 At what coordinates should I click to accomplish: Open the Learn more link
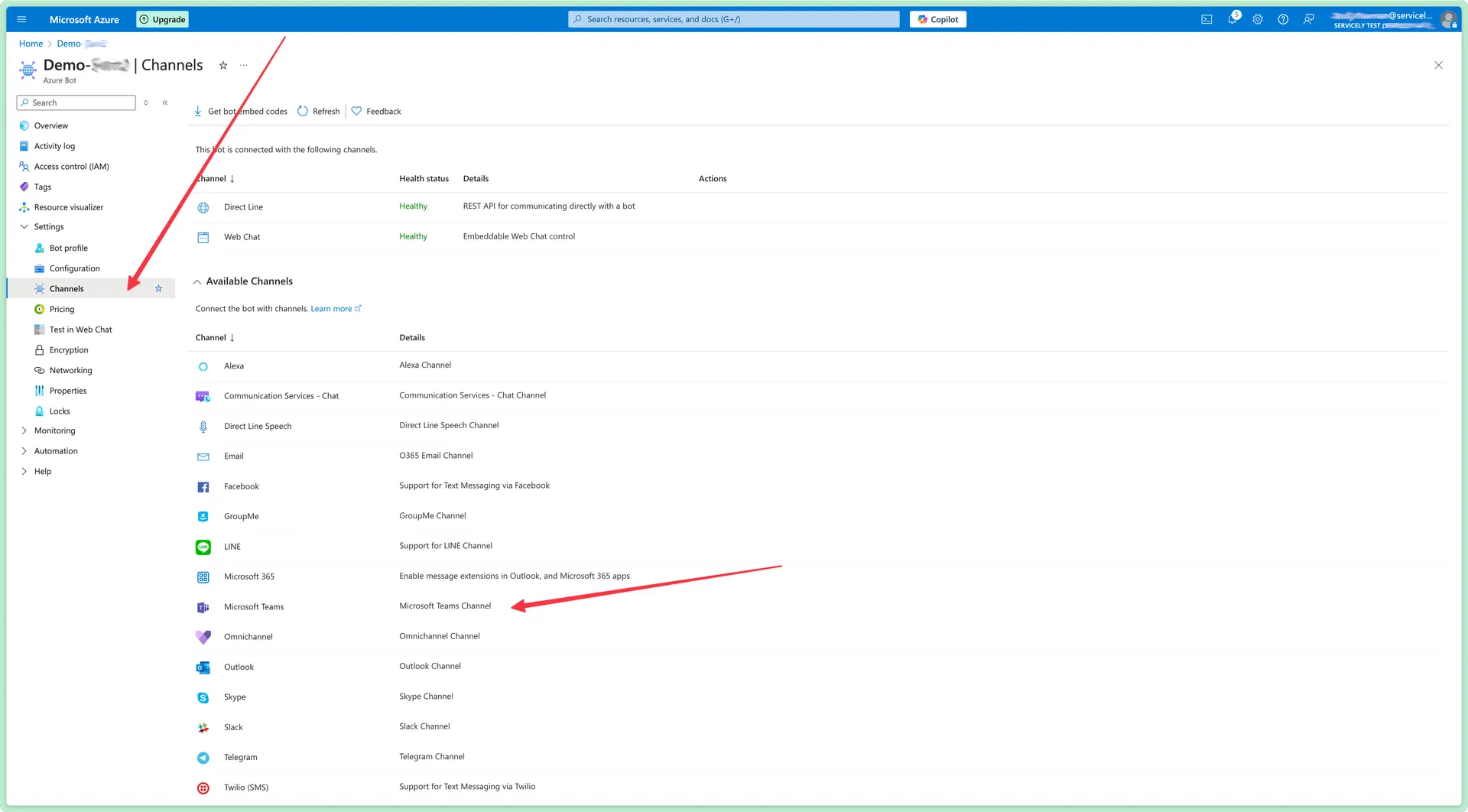pyautogui.click(x=336, y=309)
